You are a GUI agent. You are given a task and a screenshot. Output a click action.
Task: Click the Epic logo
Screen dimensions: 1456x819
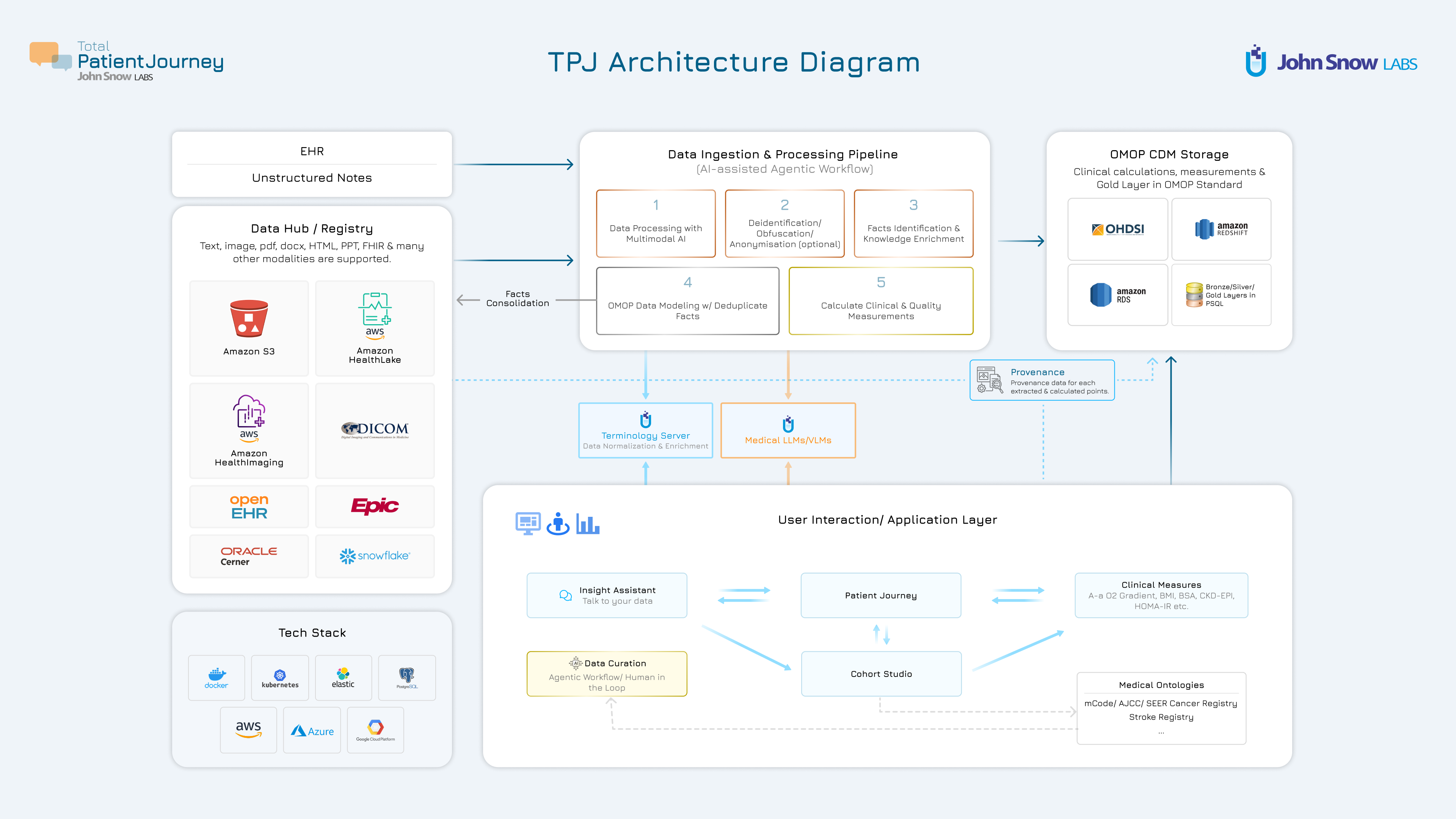pos(375,506)
